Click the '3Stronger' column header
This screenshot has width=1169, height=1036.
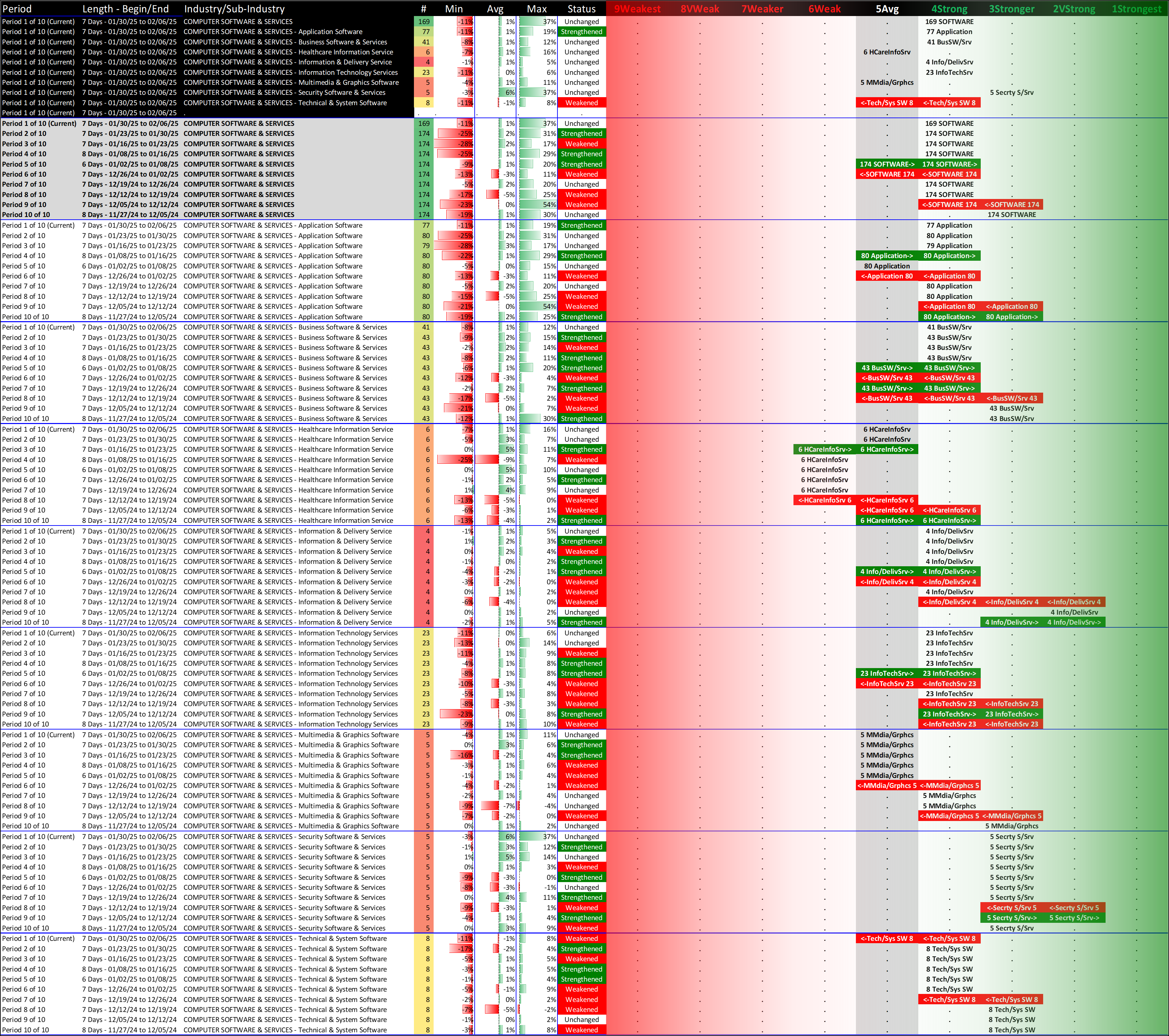click(1011, 9)
